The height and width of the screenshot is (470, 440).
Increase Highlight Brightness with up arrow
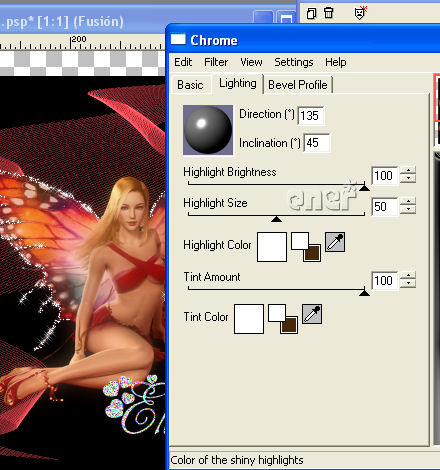(x=408, y=170)
